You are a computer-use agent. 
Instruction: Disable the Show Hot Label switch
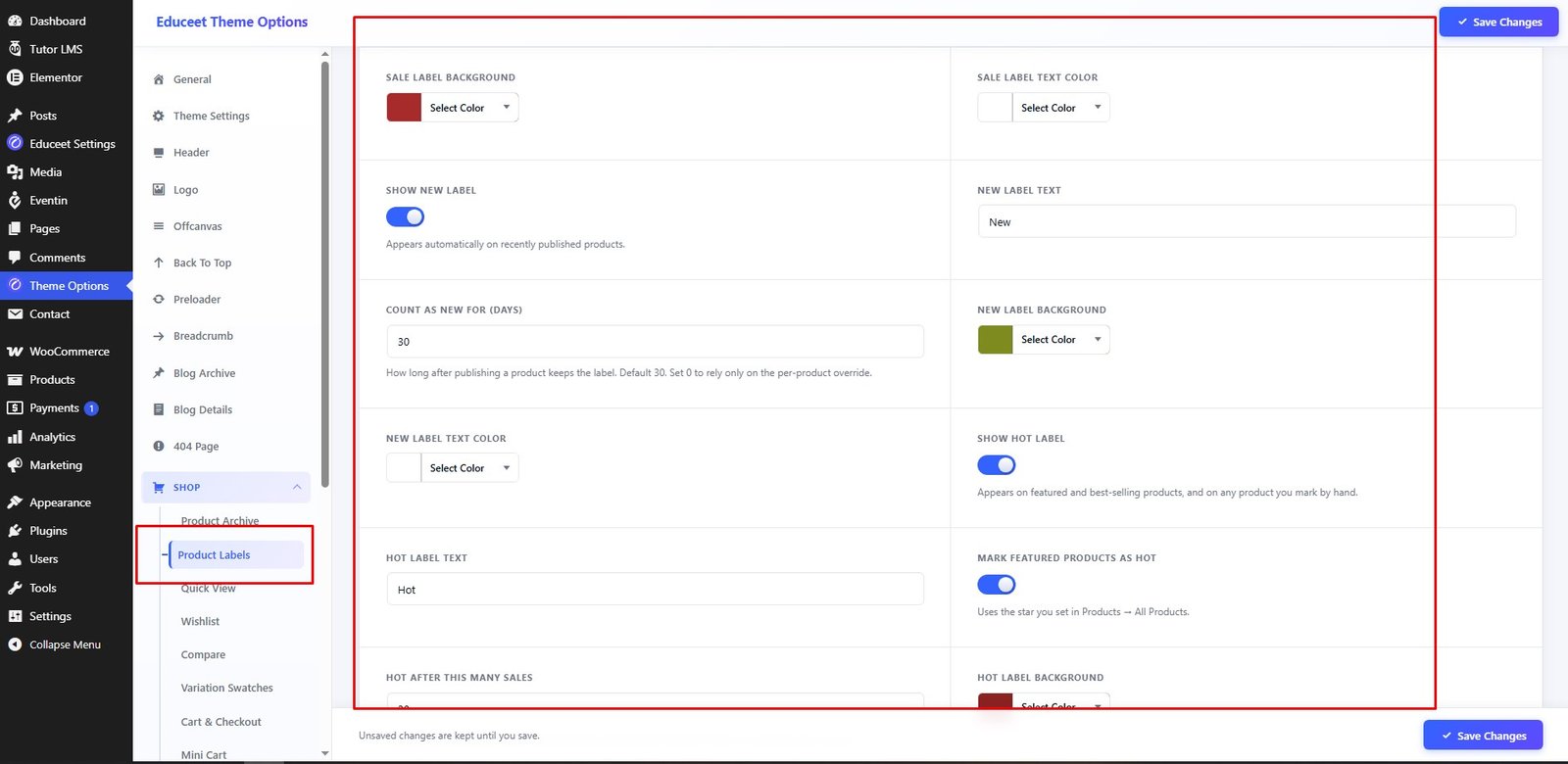(x=996, y=465)
